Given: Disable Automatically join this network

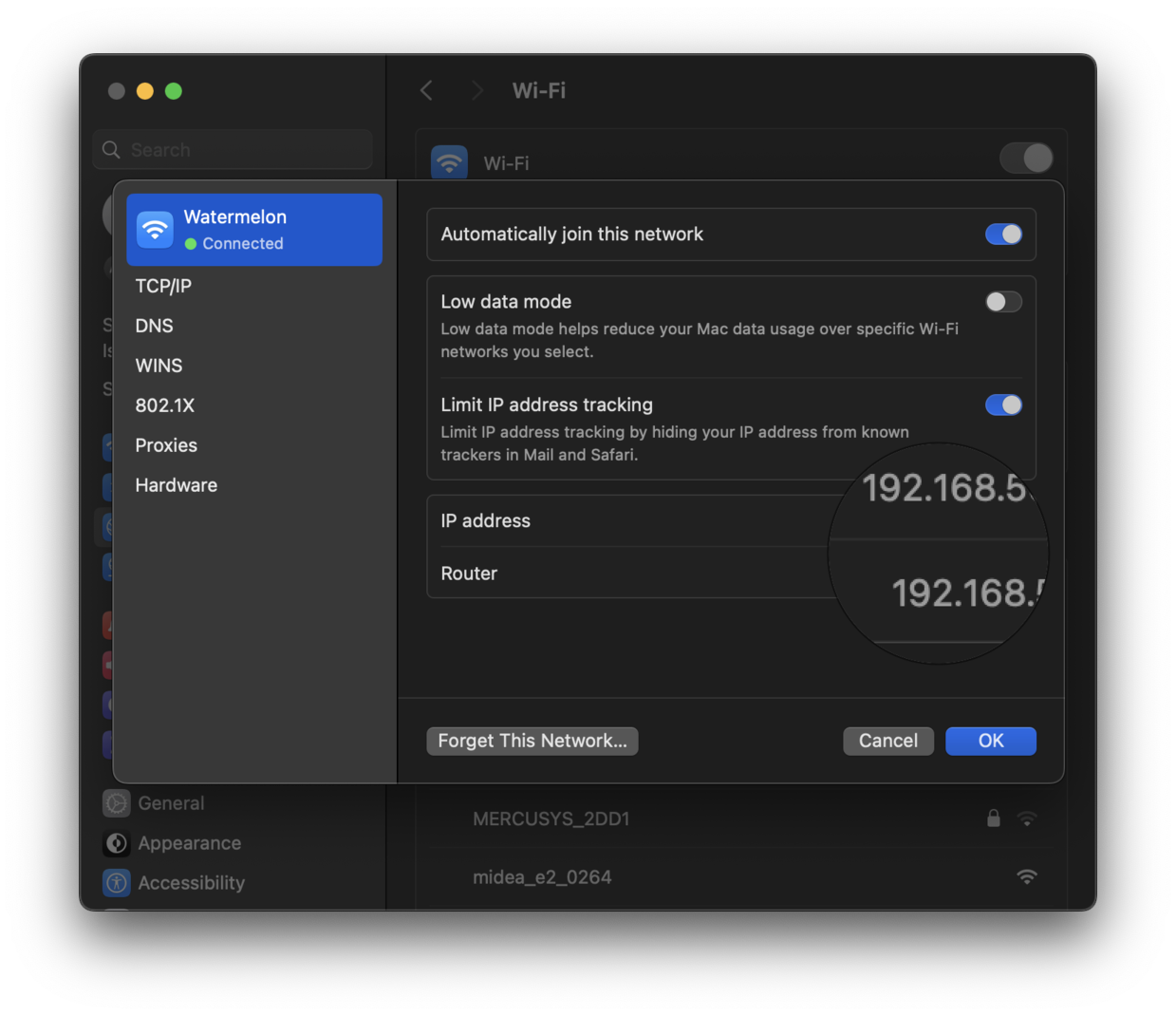Looking at the screenshot, I should [1003, 234].
